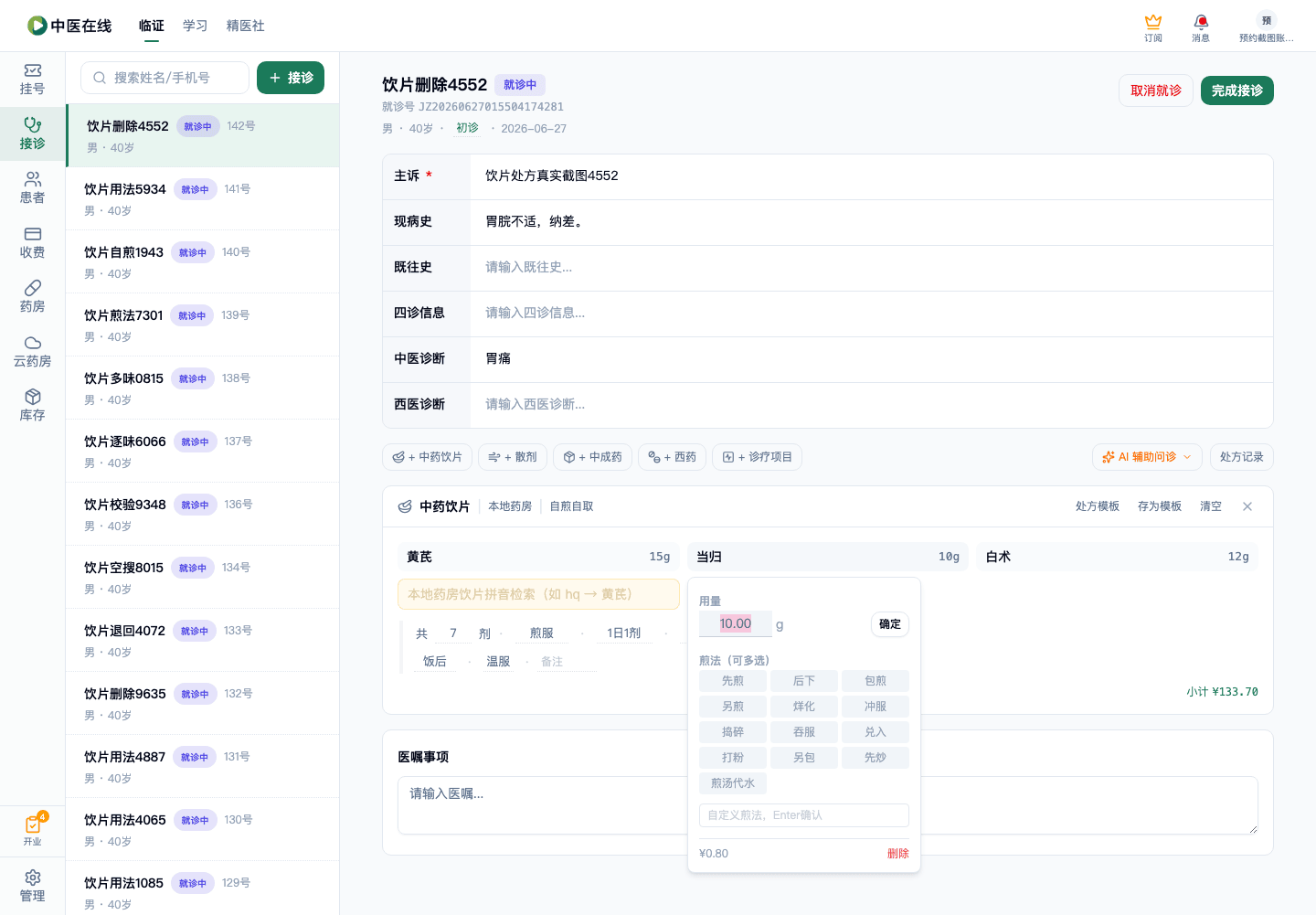This screenshot has height=915, width=1316.
Task: Toggle 吞服 decoction method
Action: pos(804,732)
